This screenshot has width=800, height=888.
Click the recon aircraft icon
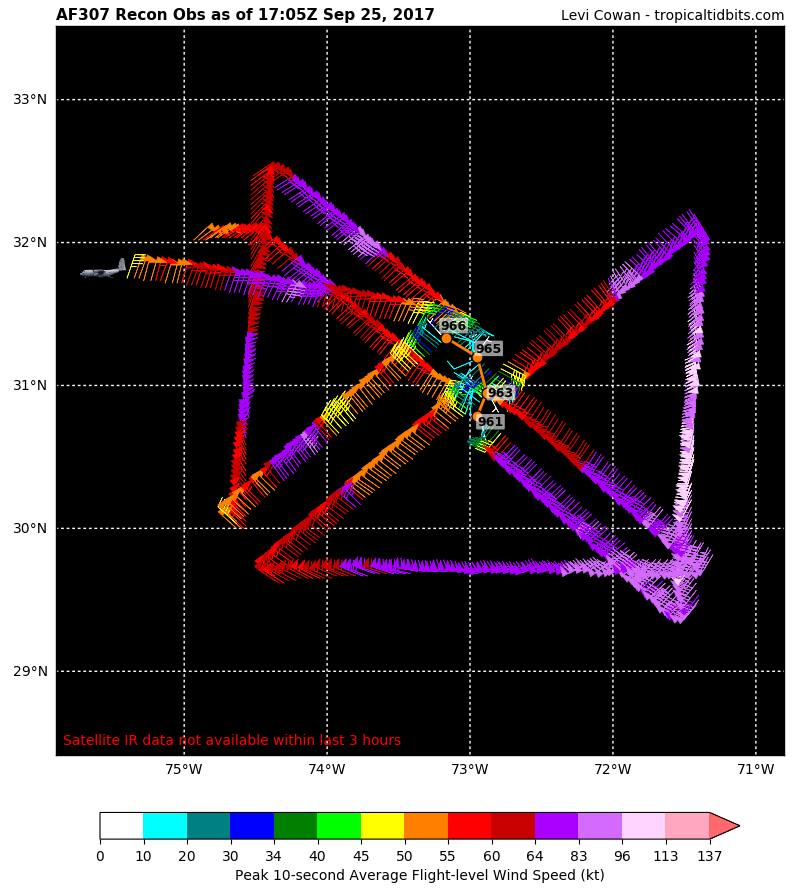(x=104, y=269)
